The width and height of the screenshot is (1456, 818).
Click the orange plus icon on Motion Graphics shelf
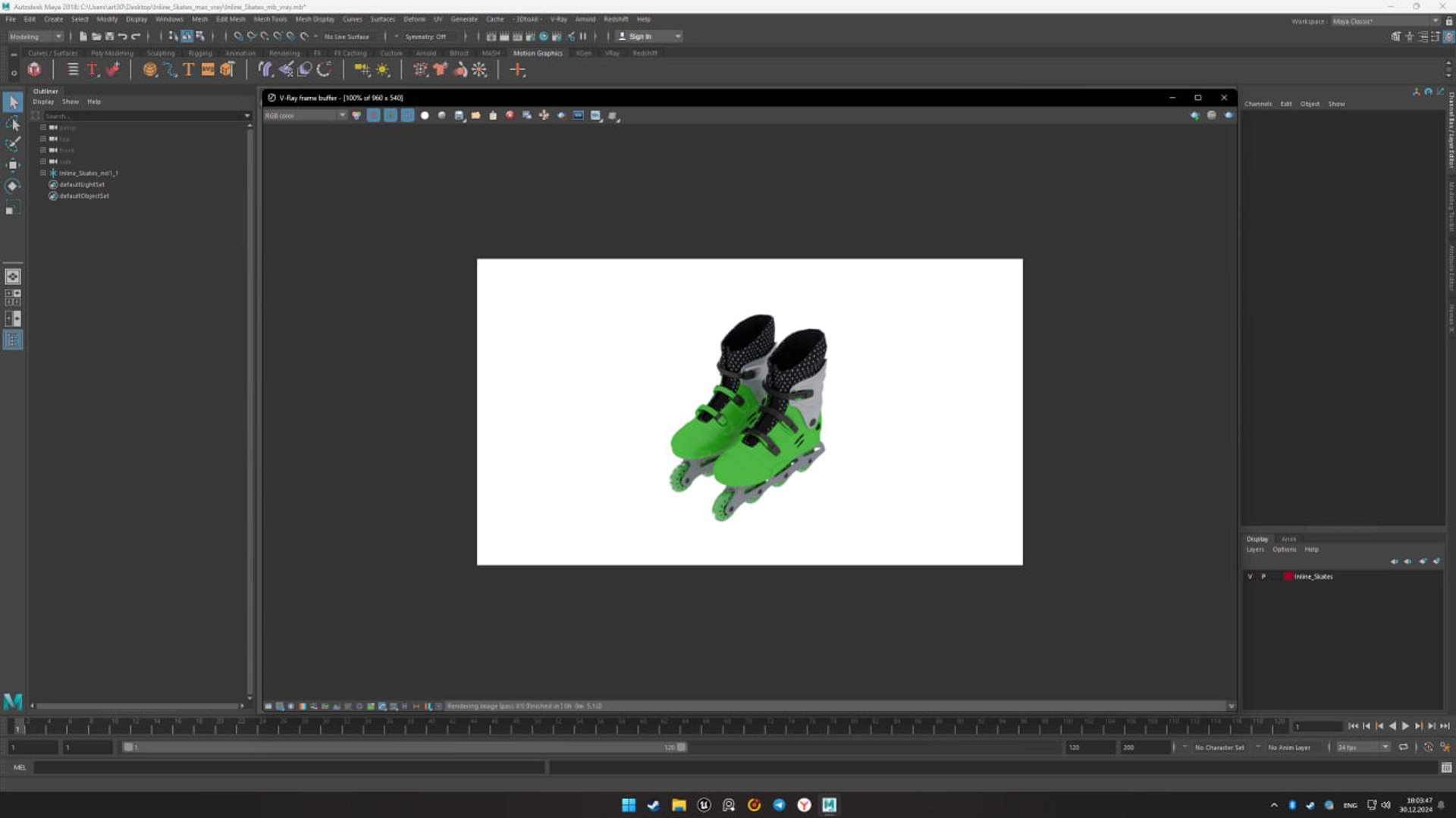tap(517, 70)
